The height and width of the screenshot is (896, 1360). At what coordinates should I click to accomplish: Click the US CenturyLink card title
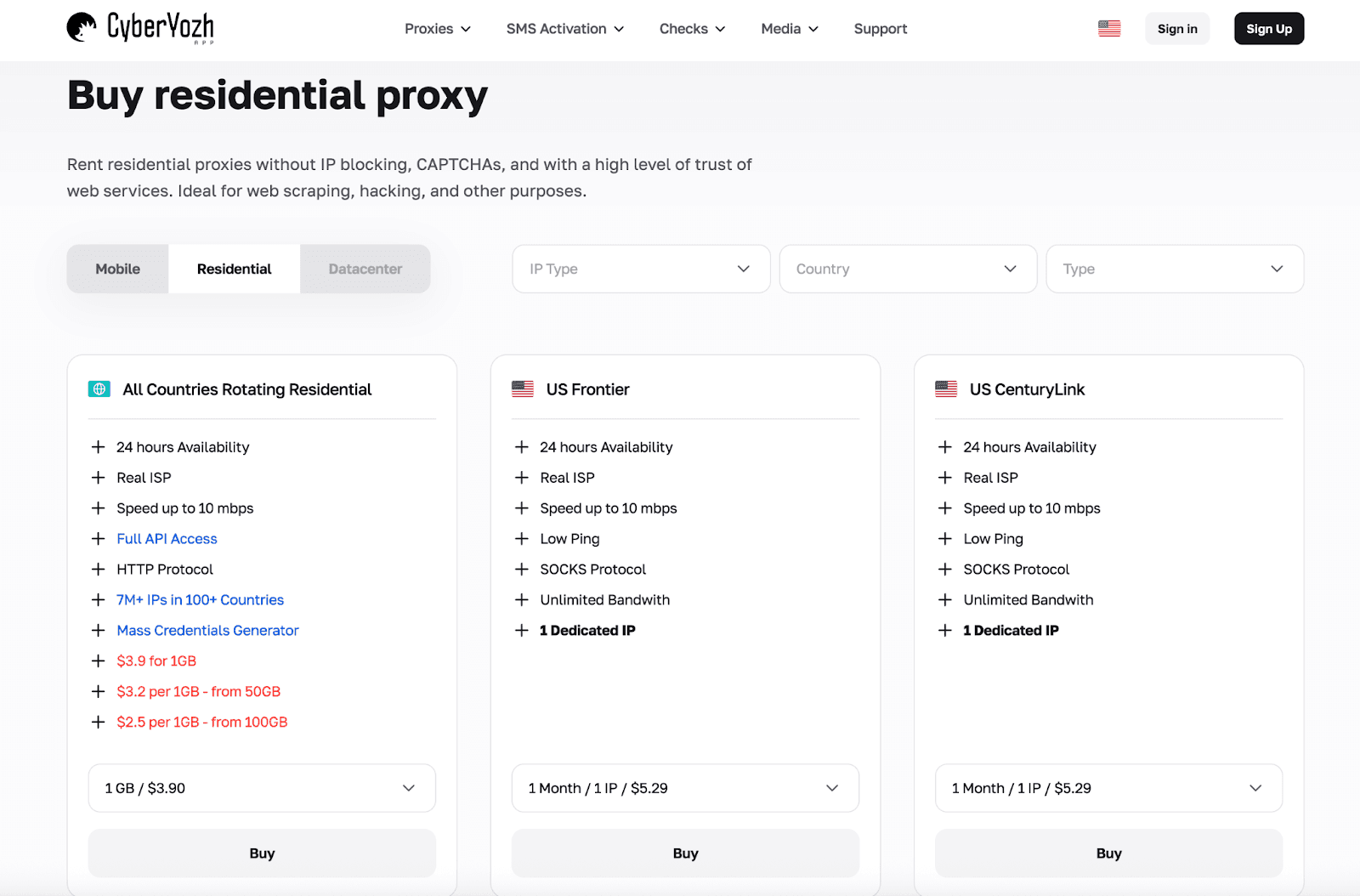click(1028, 389)
